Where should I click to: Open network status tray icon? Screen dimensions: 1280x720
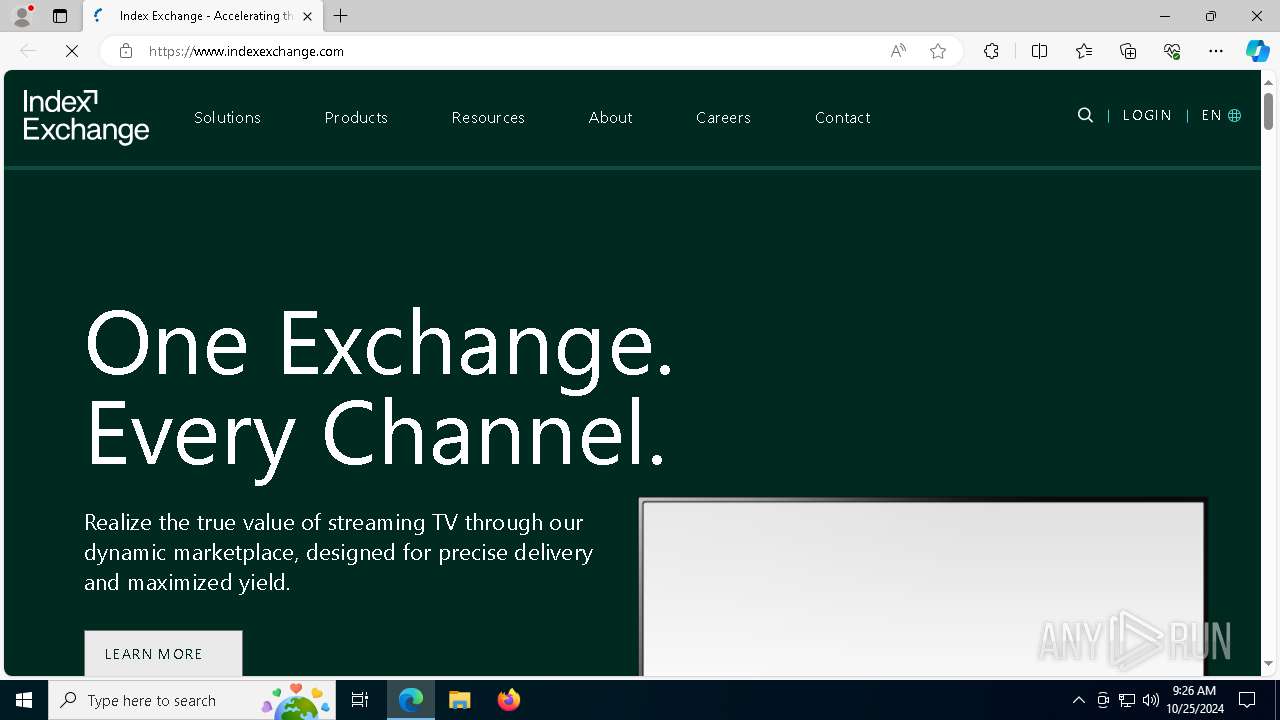(x=1127, y=700)
